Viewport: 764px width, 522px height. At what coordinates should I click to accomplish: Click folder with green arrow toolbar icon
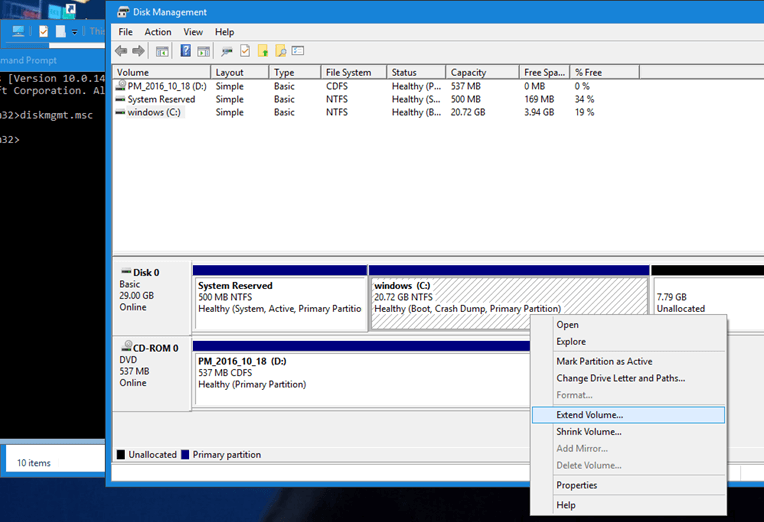[263, 51]
